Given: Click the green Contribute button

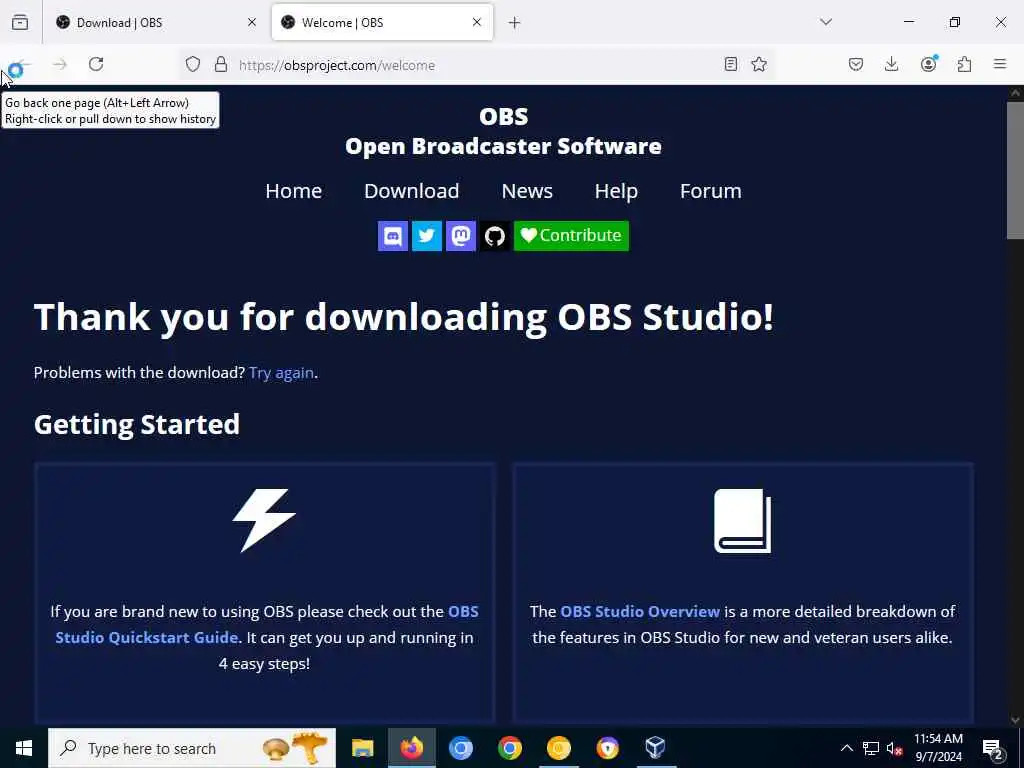Looking at the screenshot, I should [571, 236].
